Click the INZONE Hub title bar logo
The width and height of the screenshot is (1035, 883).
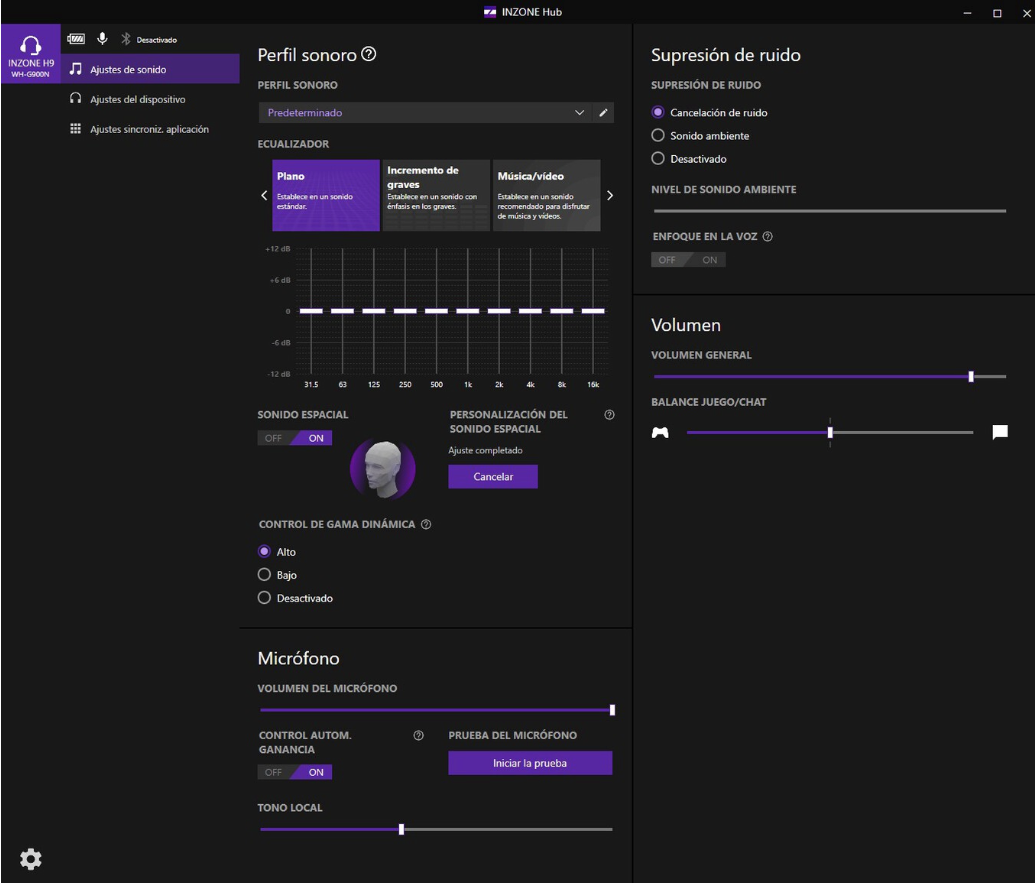click(490, 12)
